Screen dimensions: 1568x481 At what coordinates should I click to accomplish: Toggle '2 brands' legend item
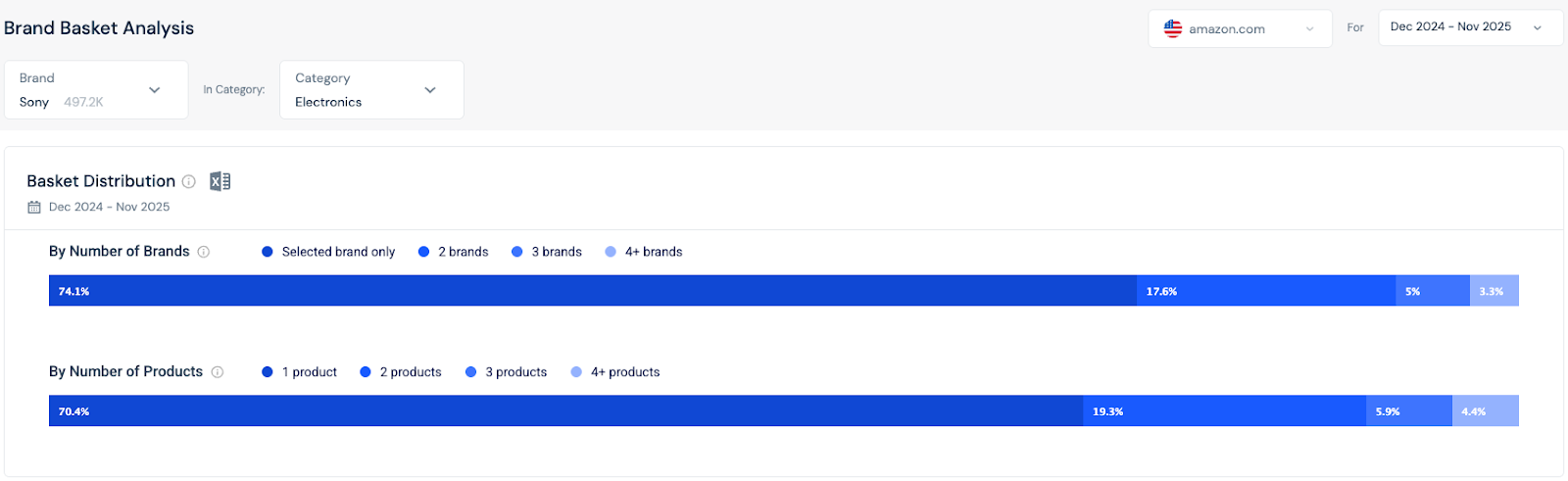click(x=453, y=252)
